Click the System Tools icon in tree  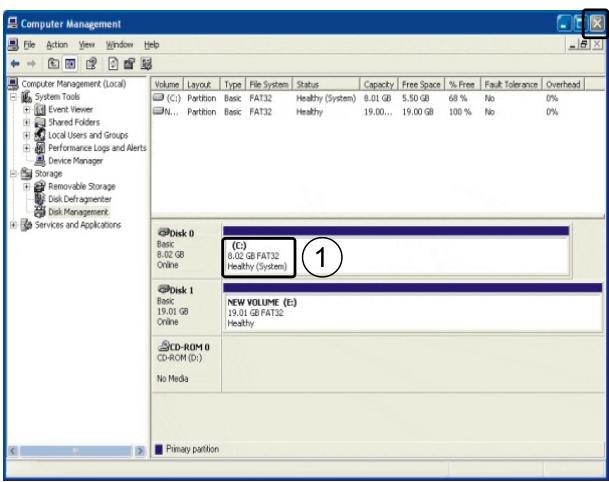tap(26, 96)
